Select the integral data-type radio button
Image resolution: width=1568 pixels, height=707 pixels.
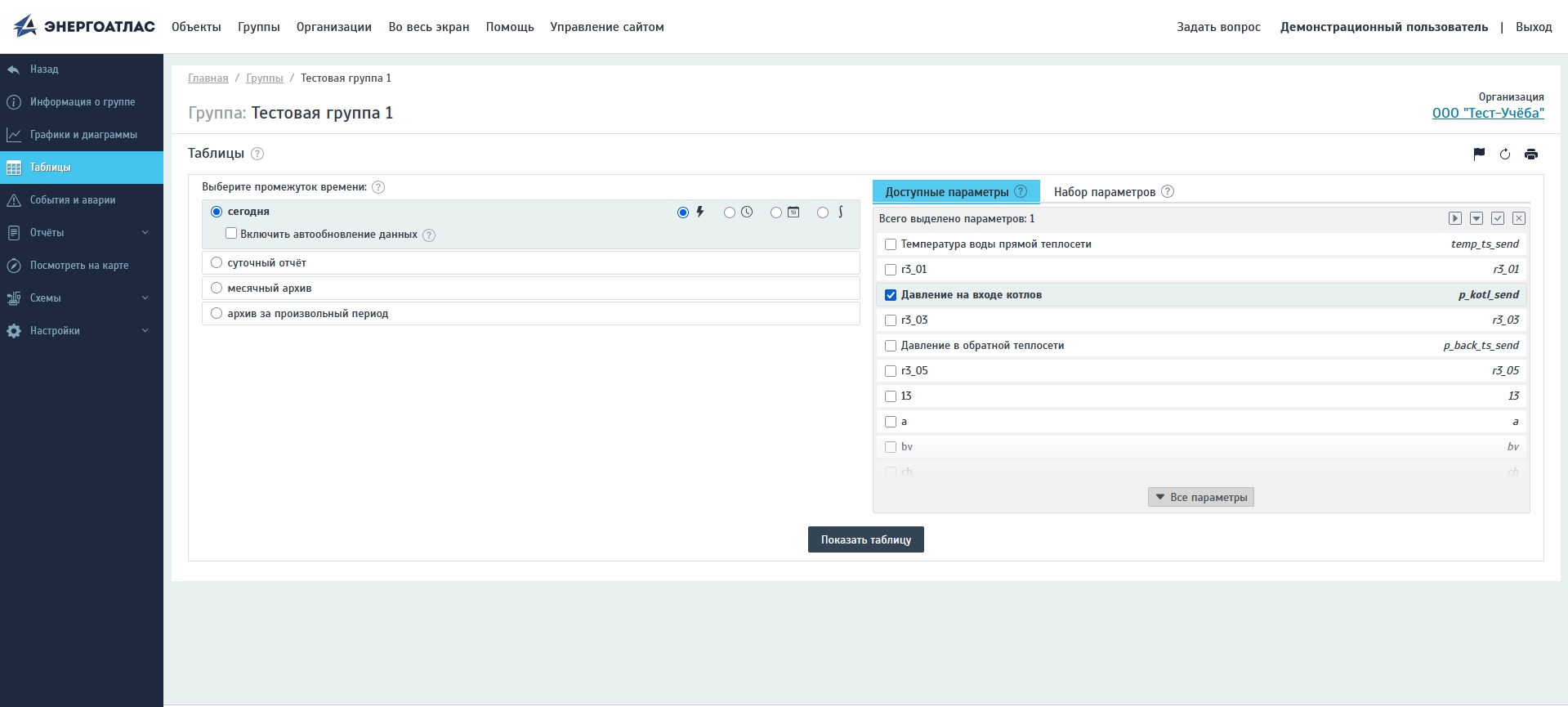coord(823,213)
